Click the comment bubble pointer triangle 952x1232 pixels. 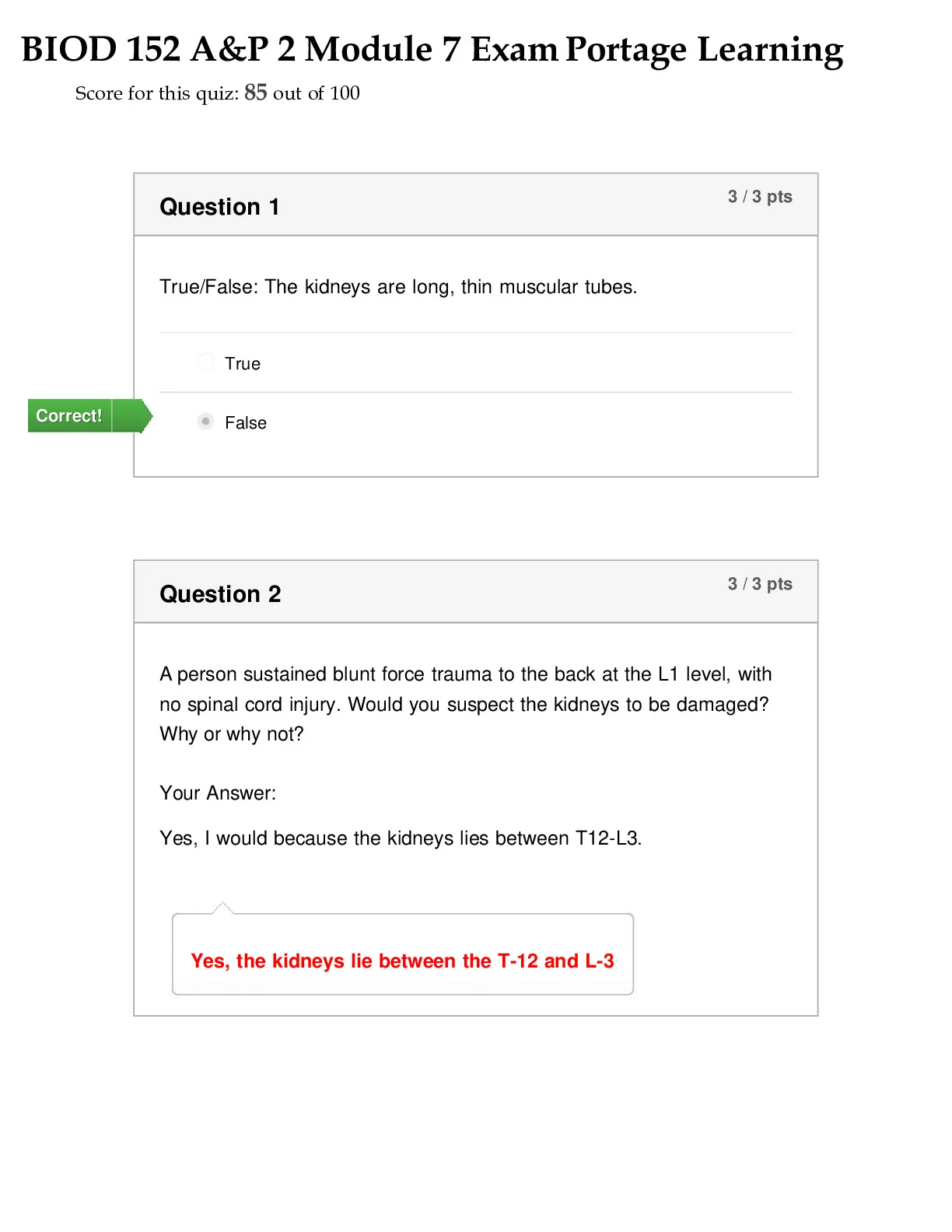coord(222,908)
